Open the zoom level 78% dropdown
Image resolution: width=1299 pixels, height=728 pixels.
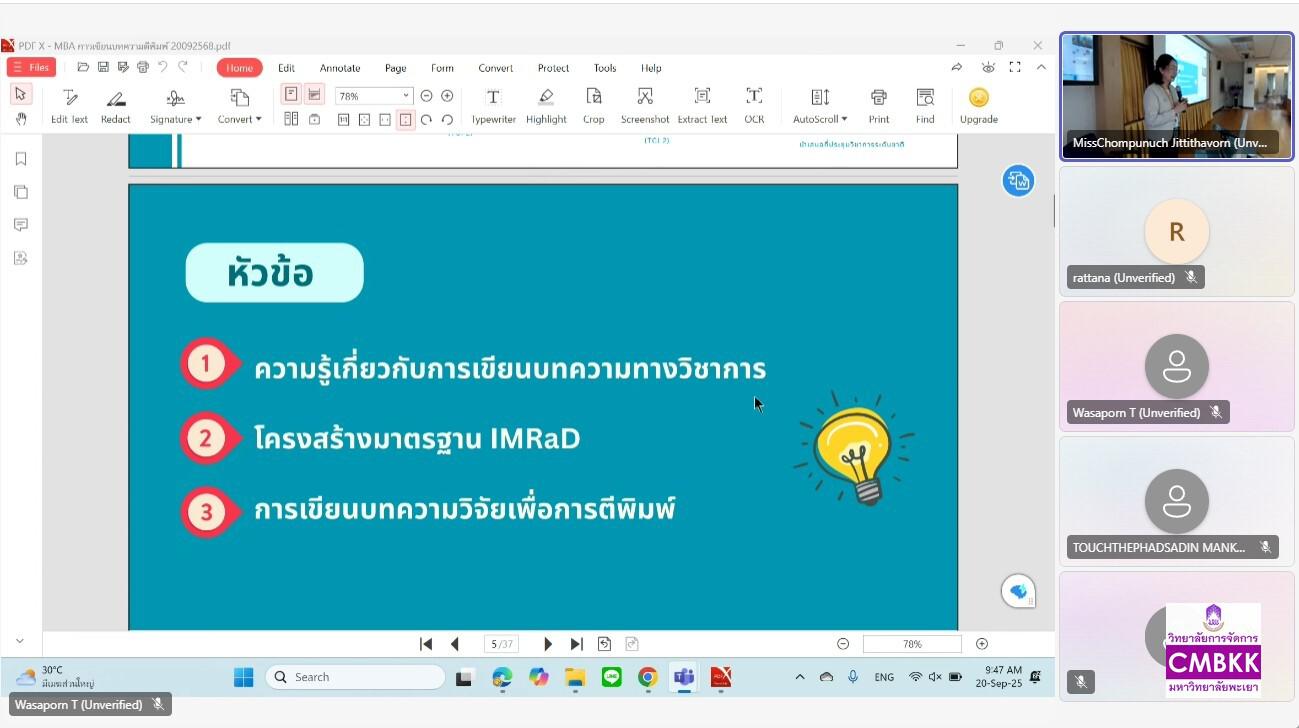pos(405,96)
